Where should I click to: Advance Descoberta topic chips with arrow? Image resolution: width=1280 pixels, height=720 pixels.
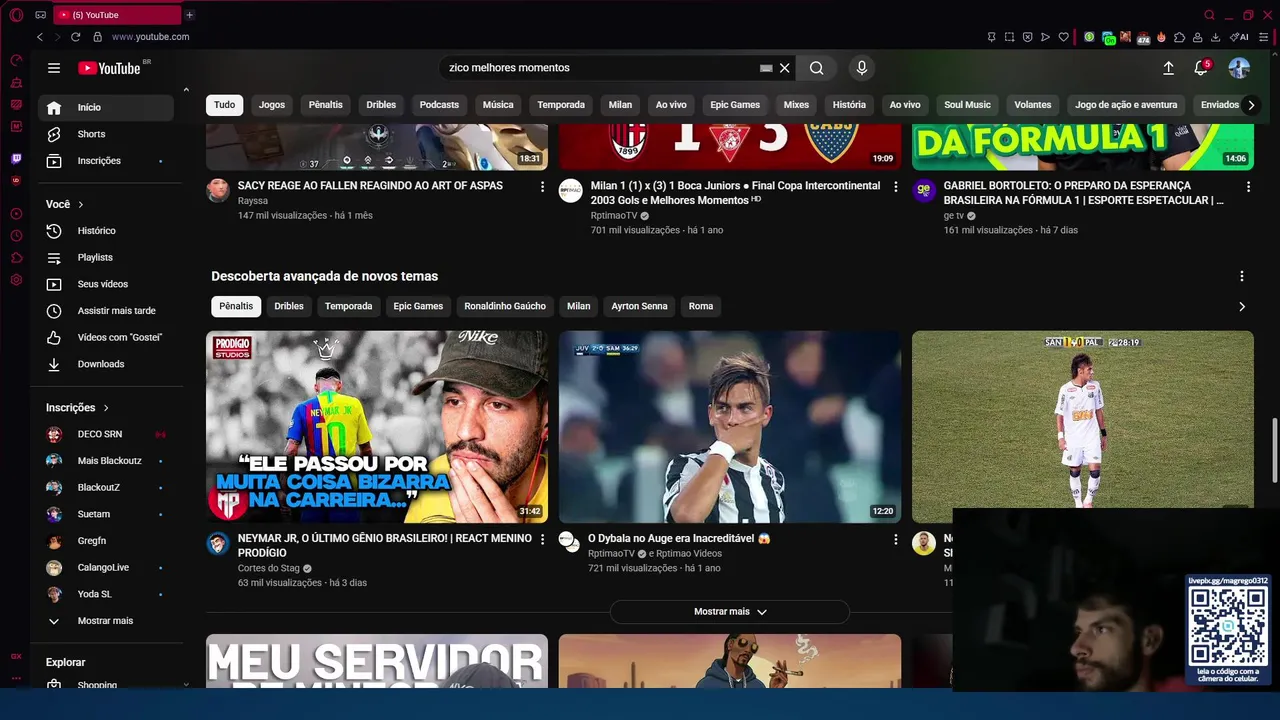click(x=1242, y=307)
